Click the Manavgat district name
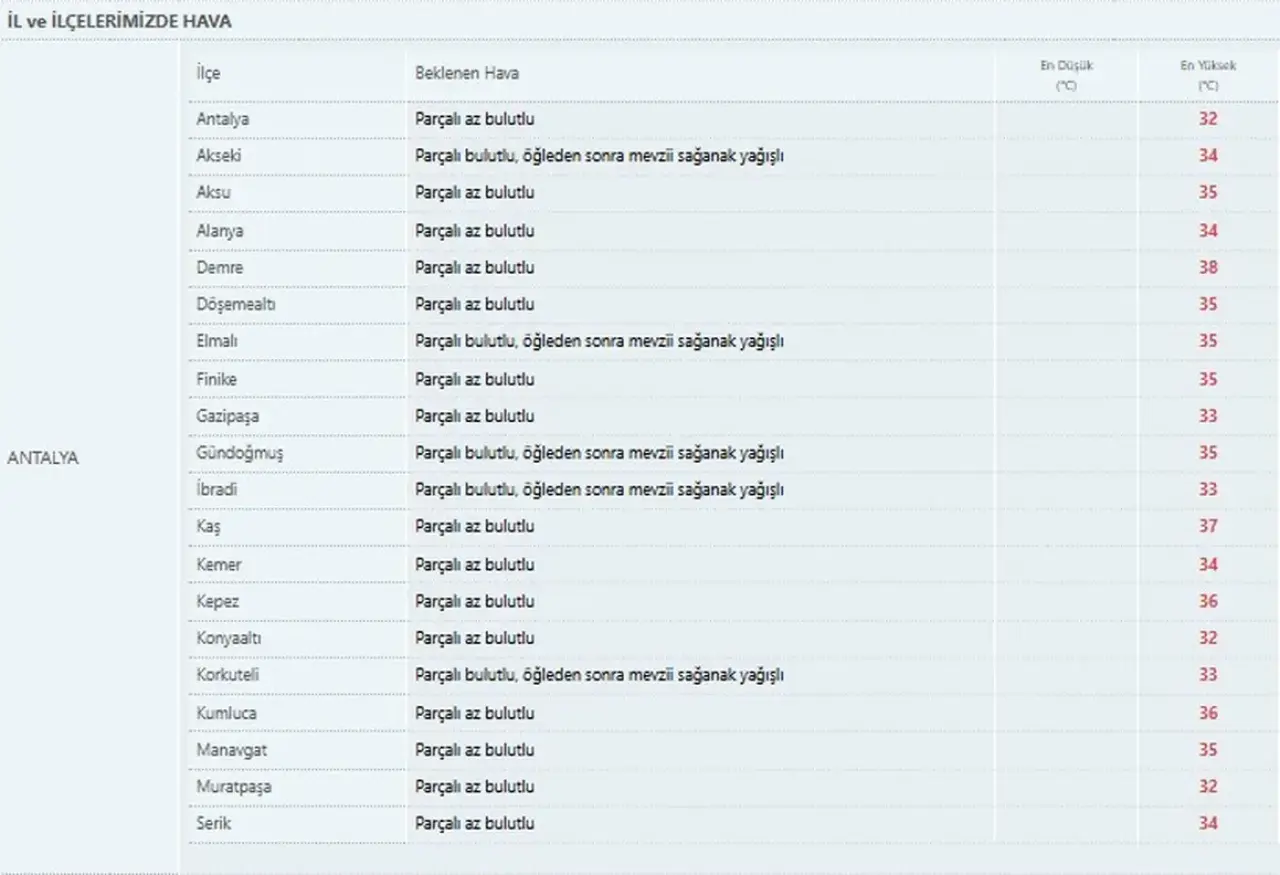Viewport: 1280px width, 875px height. pyautogui.click(x=231, y=749)
